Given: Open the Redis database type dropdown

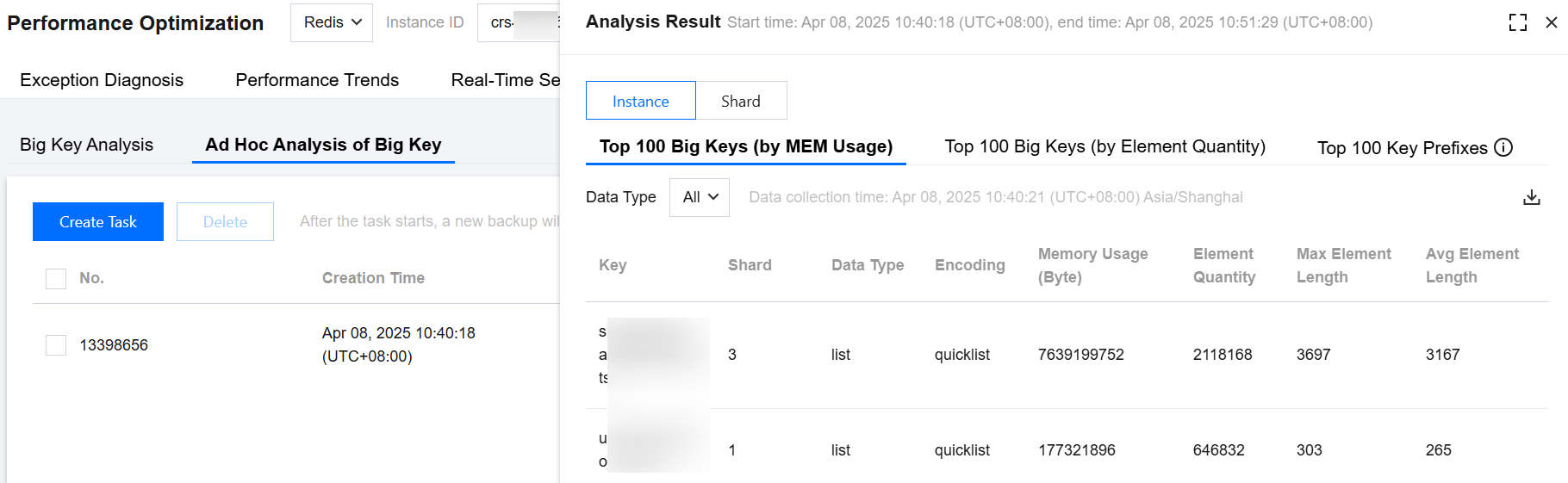Looking at the screenshot, I should pos(332,22).
